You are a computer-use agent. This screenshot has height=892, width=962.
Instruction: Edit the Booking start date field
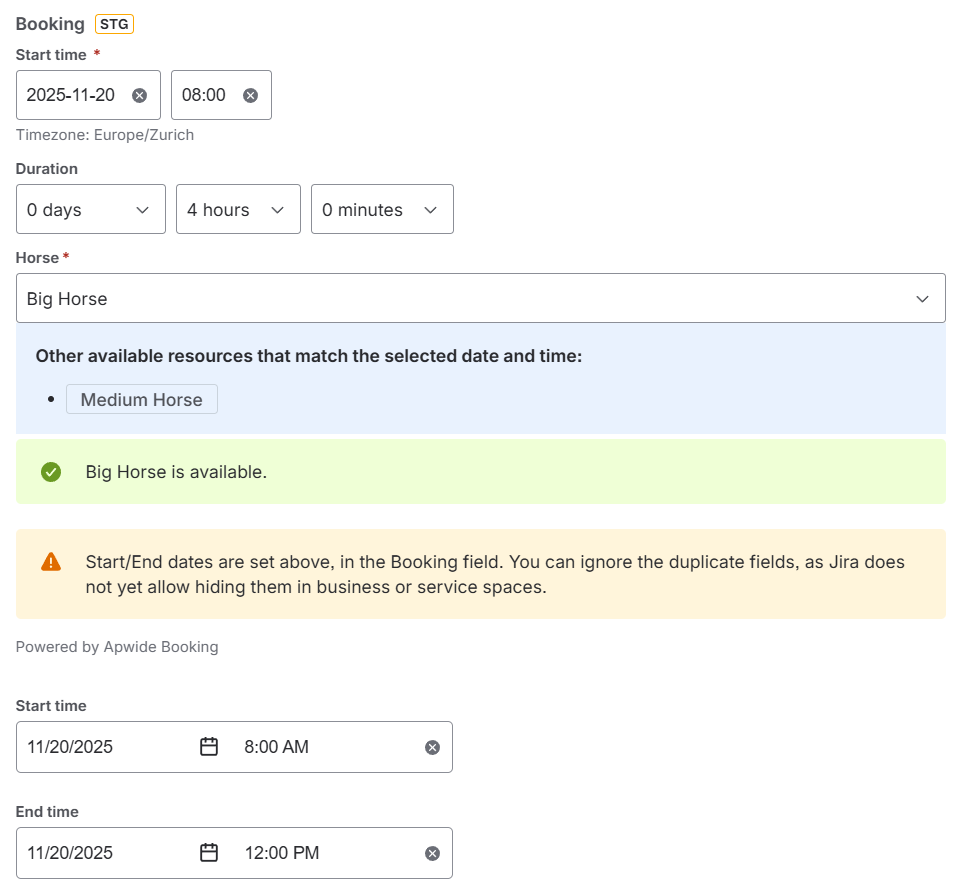71,95
